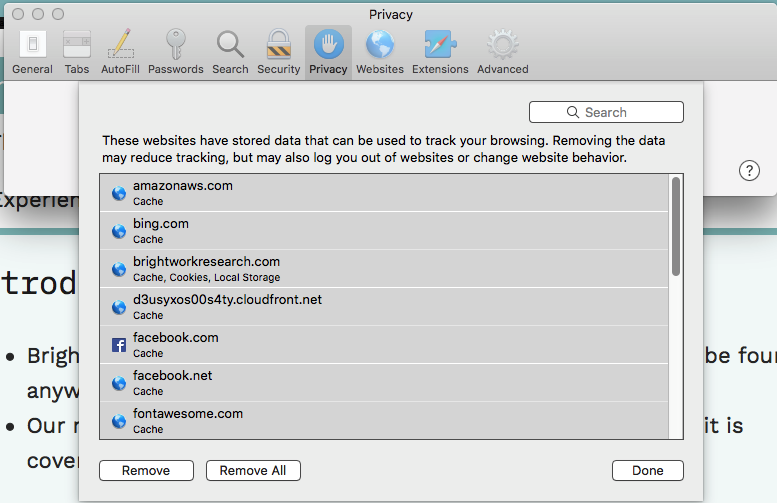Click the globe icon beside d3usyxos00s4ty.cloudfront.net
Image resolution: width=777 pixels, height=503 pixels.
pyautogui.click(x=119, y=307)
